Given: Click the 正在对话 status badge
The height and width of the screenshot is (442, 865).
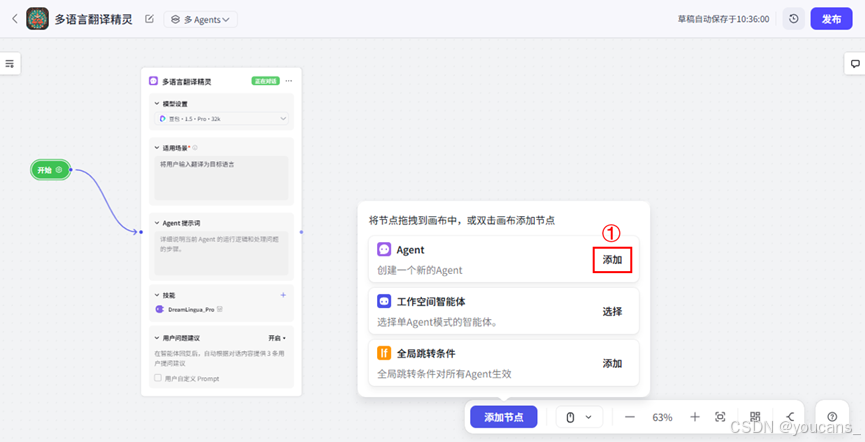Looking at the screenshot, I should point(266,81).
